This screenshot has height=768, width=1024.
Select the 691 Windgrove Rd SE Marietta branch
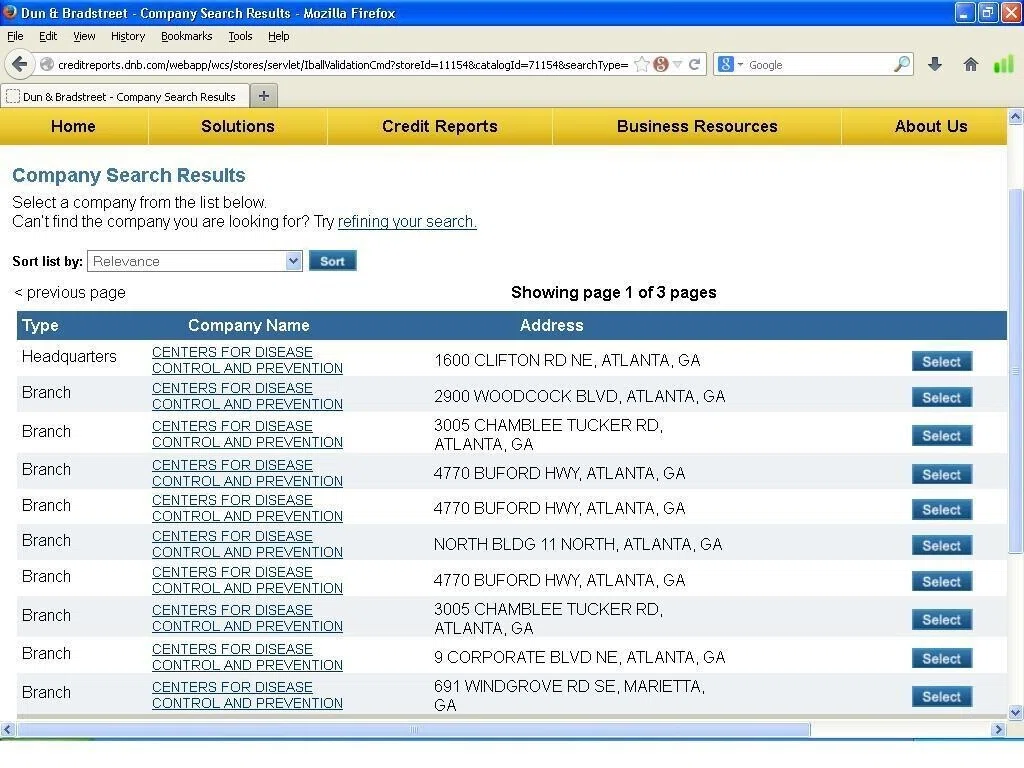942,696
